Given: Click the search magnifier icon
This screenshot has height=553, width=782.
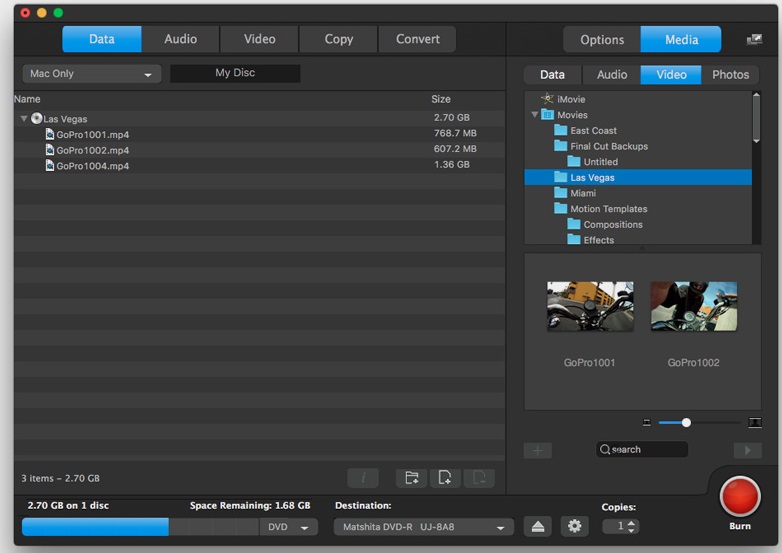Looking at the screenshot, I should [604, 450].
